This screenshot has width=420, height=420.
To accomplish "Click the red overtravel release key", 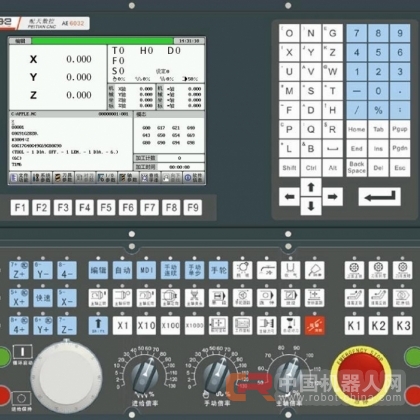I will click(x=315, y=325).
